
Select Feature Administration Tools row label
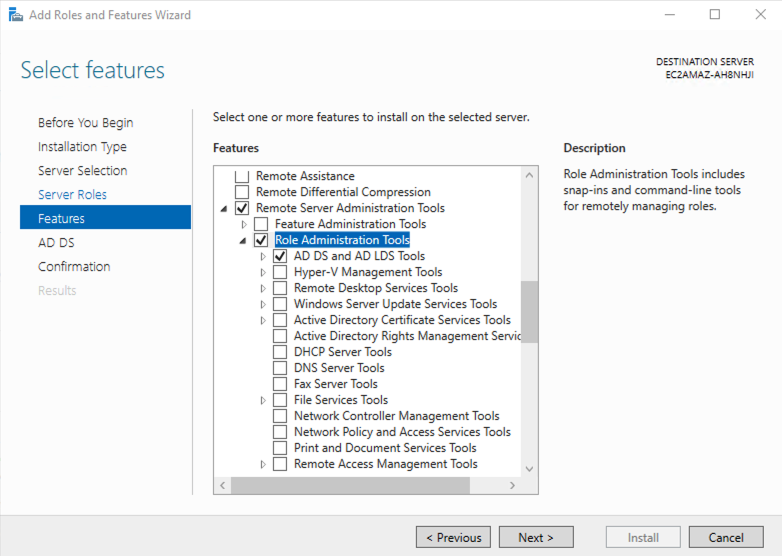click(351, 224)
